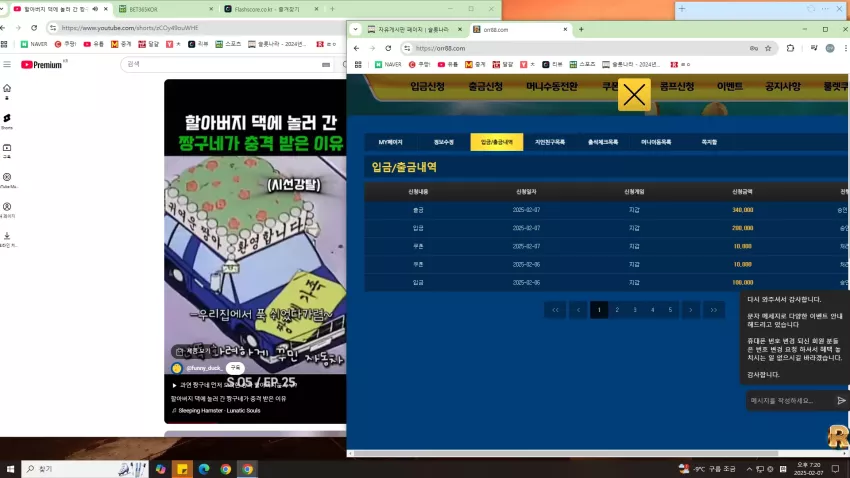
Task: Open NAVER bookmark in YouTube window
Action: 34,44
